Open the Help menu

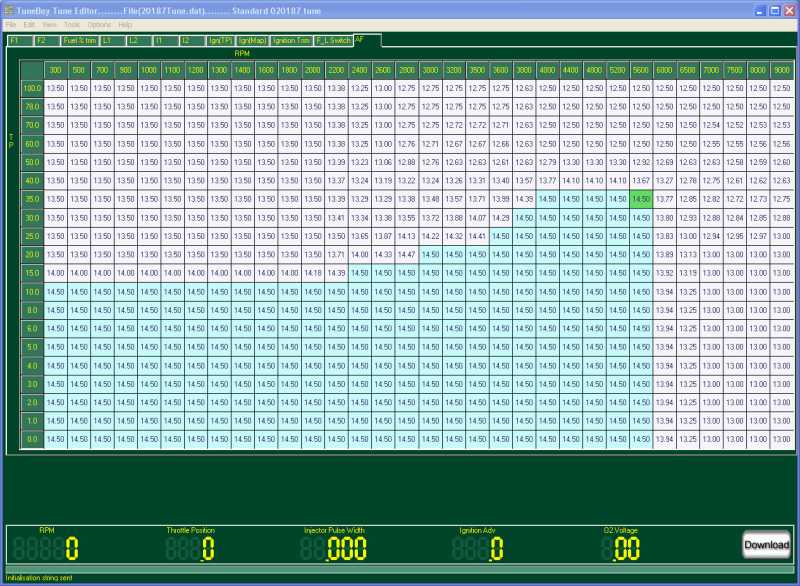pyautogui.click(x=125, y=24)
